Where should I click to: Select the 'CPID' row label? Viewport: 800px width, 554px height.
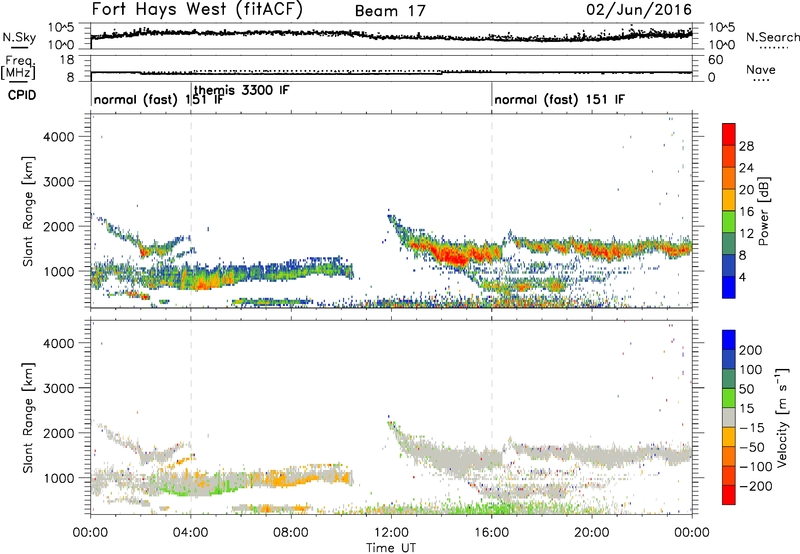click(x=22, y=95)
